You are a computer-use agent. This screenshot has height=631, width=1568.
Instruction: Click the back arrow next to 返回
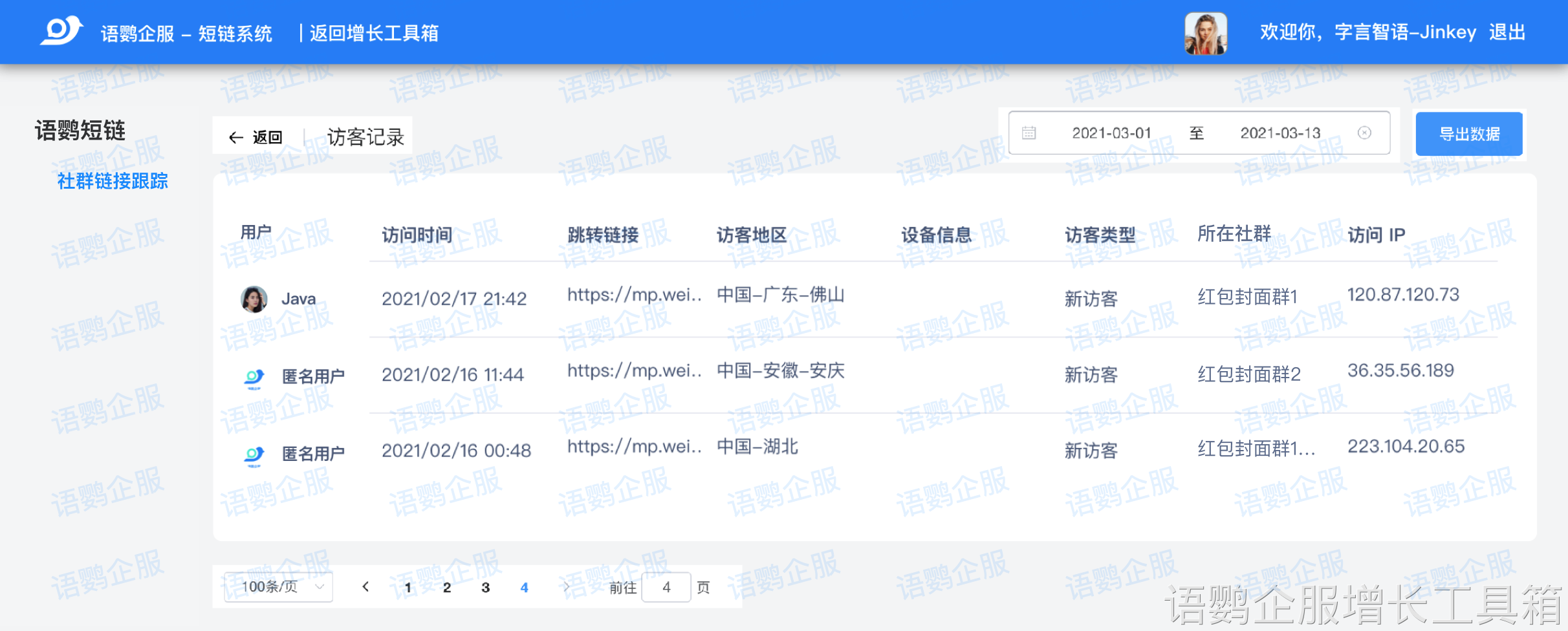coord(236,137)
